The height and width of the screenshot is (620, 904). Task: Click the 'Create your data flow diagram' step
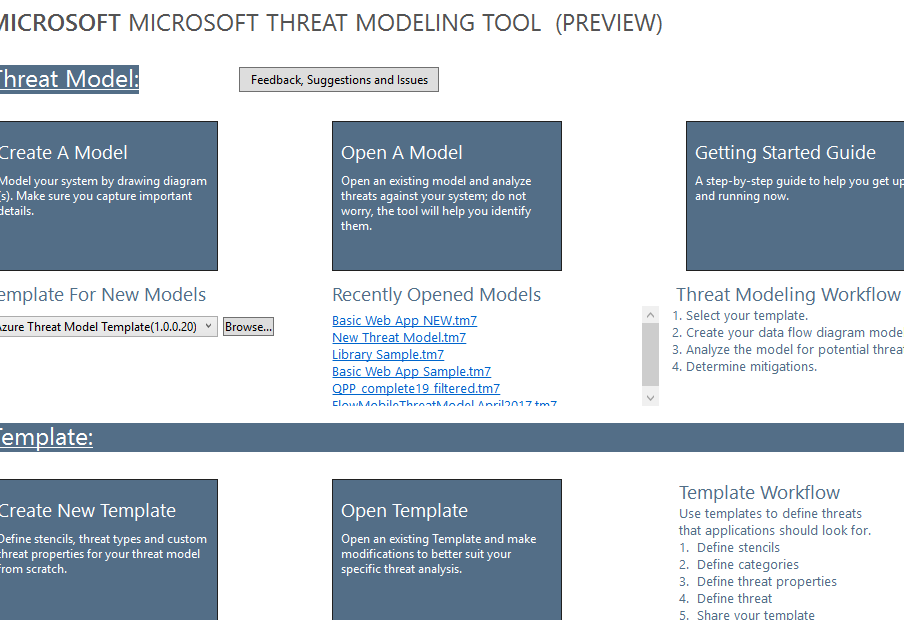(788, 333)
